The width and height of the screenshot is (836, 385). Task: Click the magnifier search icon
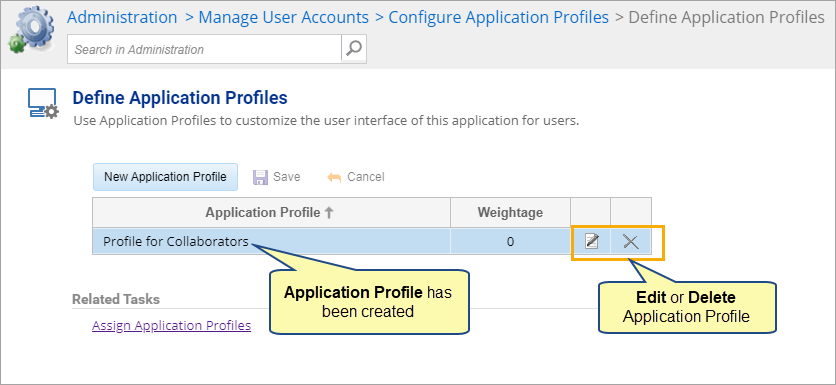(x=353, y=49)
